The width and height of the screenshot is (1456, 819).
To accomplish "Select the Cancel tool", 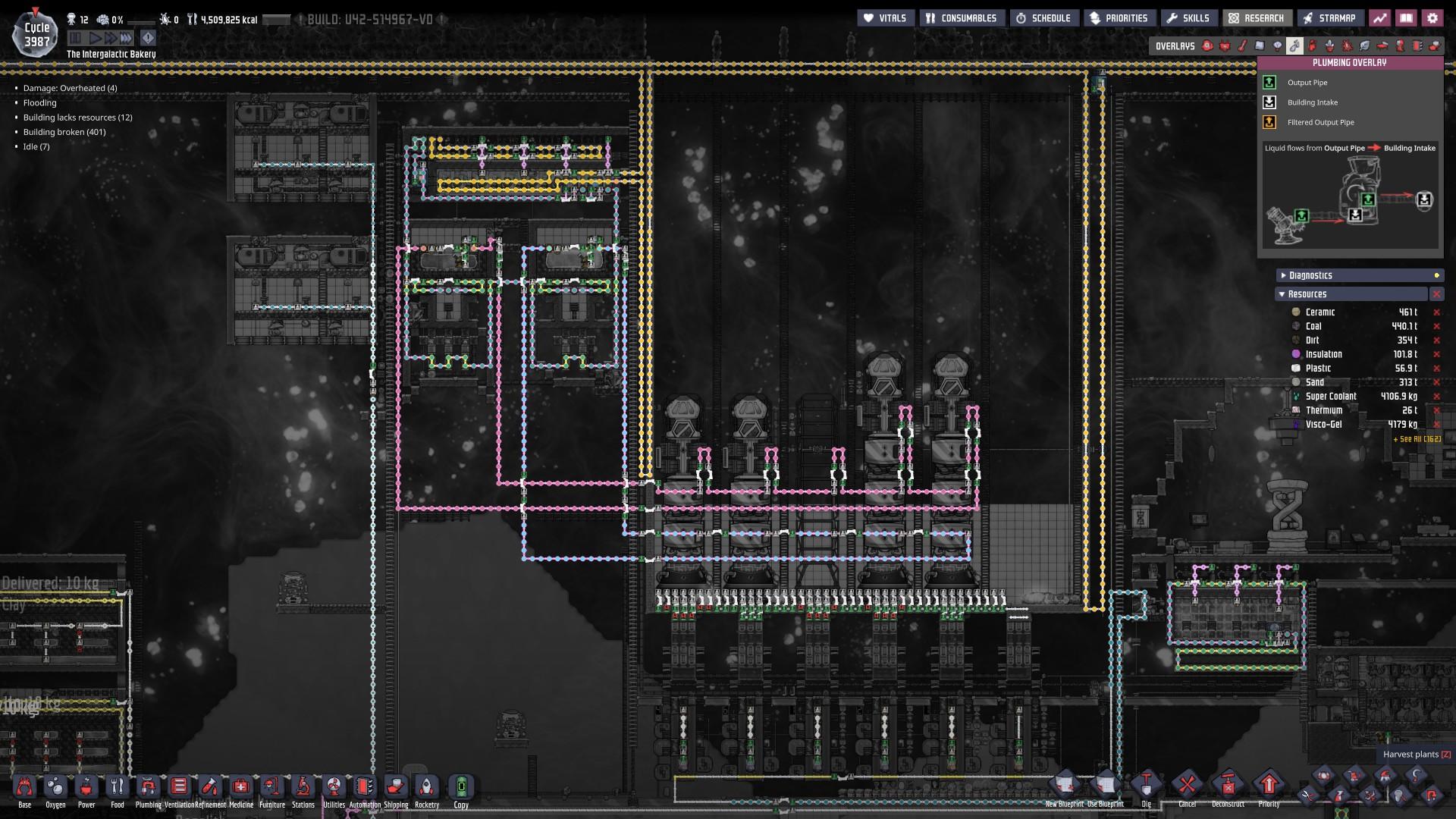I will (1187, 786).
